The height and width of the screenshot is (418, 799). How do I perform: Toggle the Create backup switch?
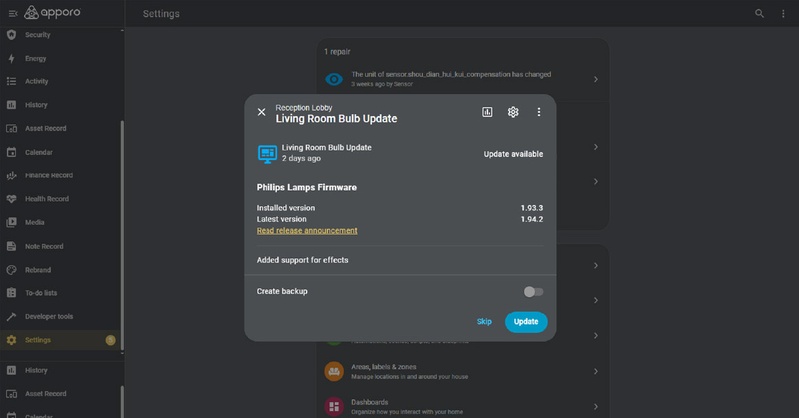(534, 292)
